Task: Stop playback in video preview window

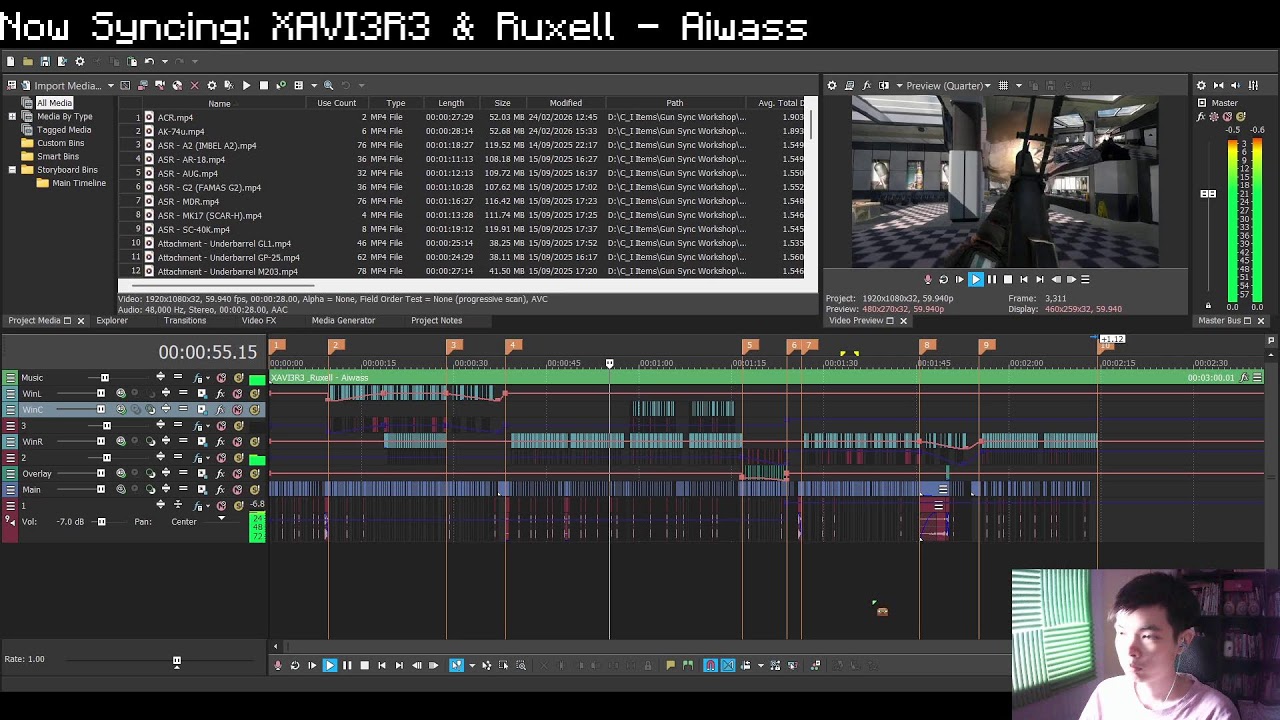Action: tap(1007, 280)
